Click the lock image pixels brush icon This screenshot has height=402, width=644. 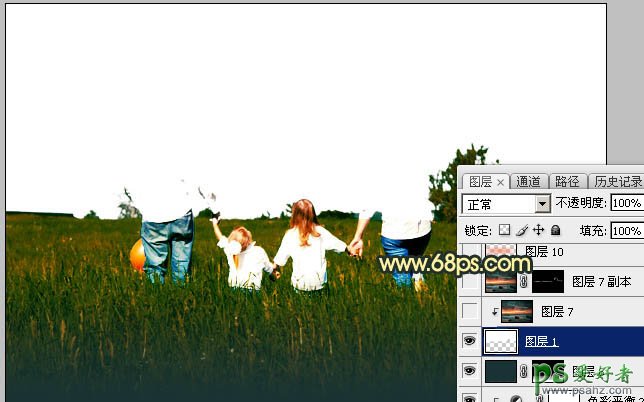[521, 230]
